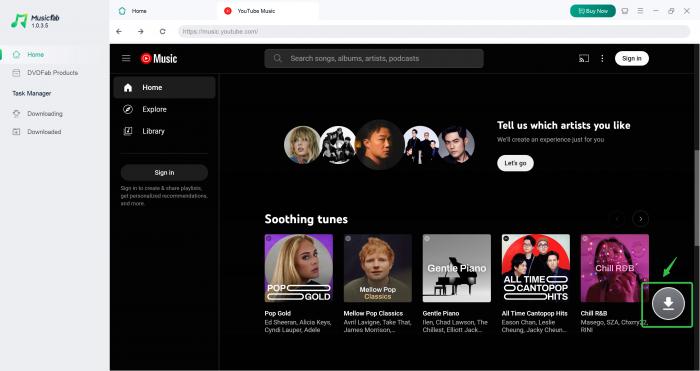Viewport: 700px width, 371px height.
Task: Click the round download button
Action: [x=668, y=304]
